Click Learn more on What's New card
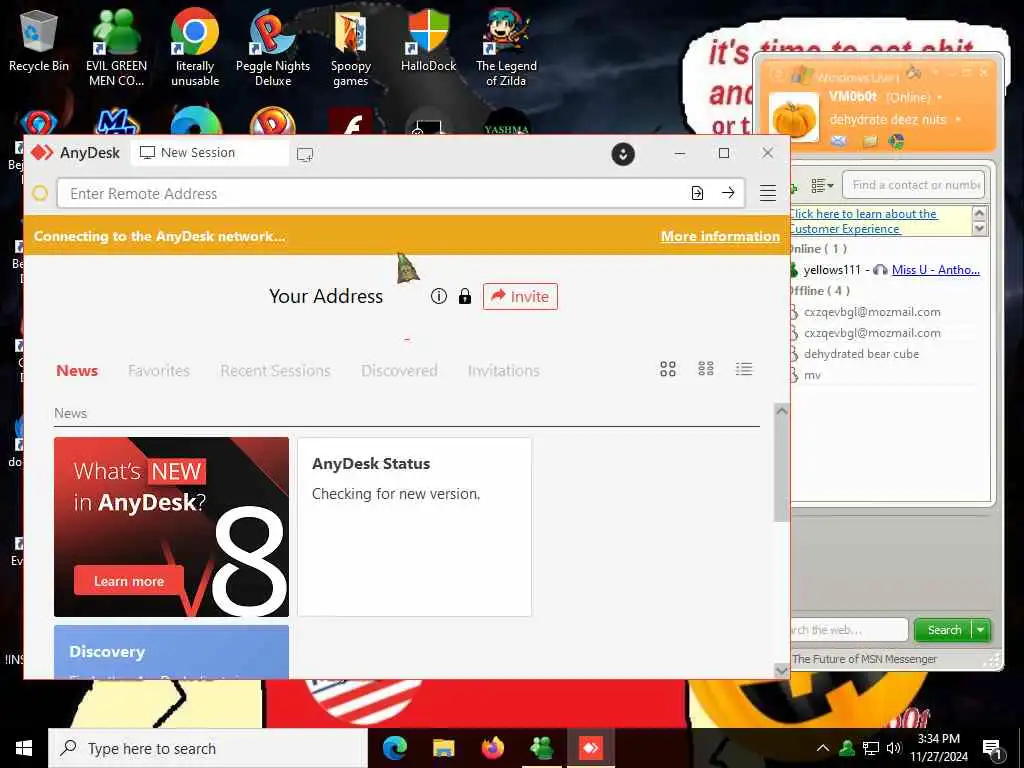 pos(129,581)
